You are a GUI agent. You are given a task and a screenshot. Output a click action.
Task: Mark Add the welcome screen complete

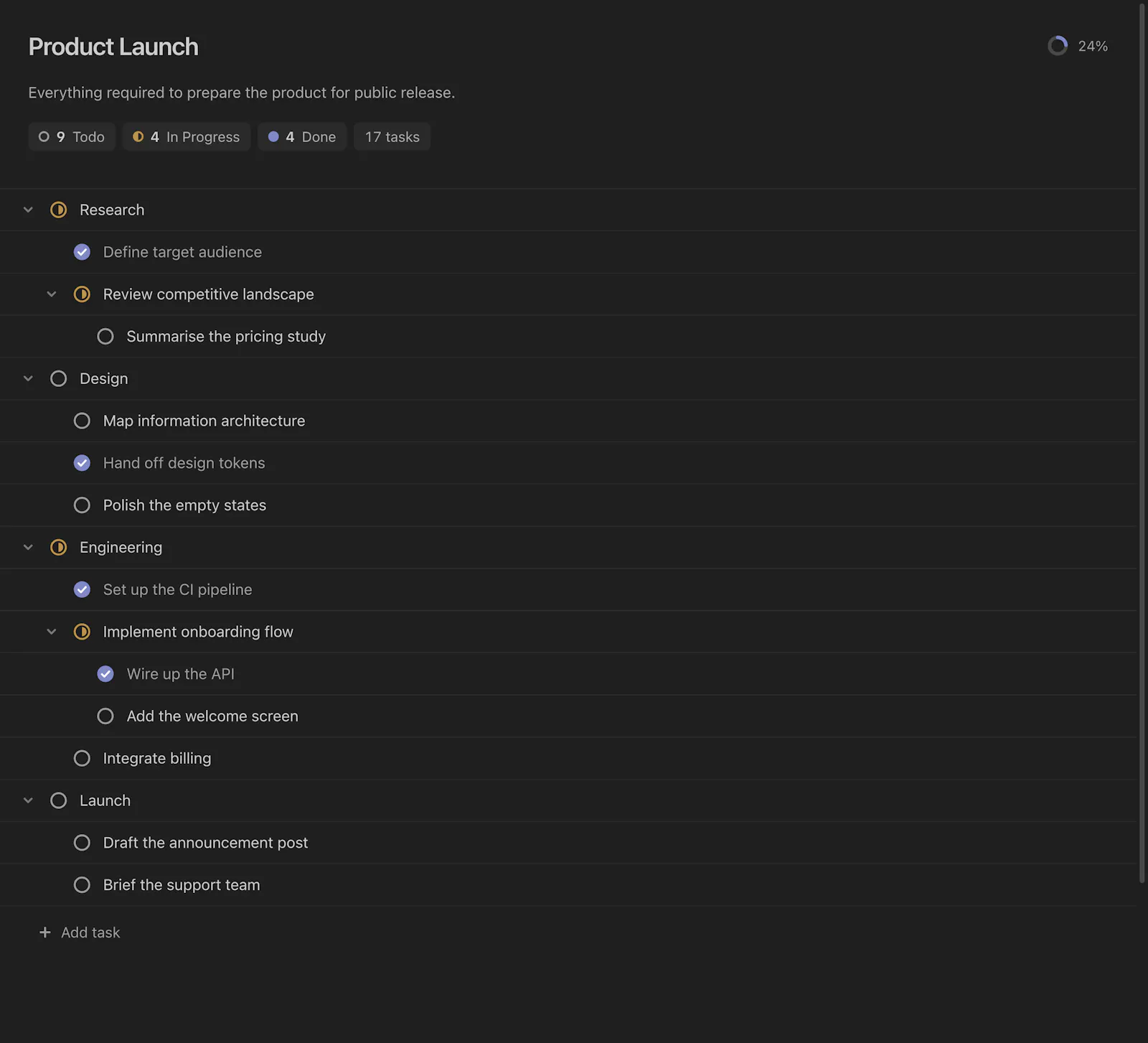click(x=105, y=716)
